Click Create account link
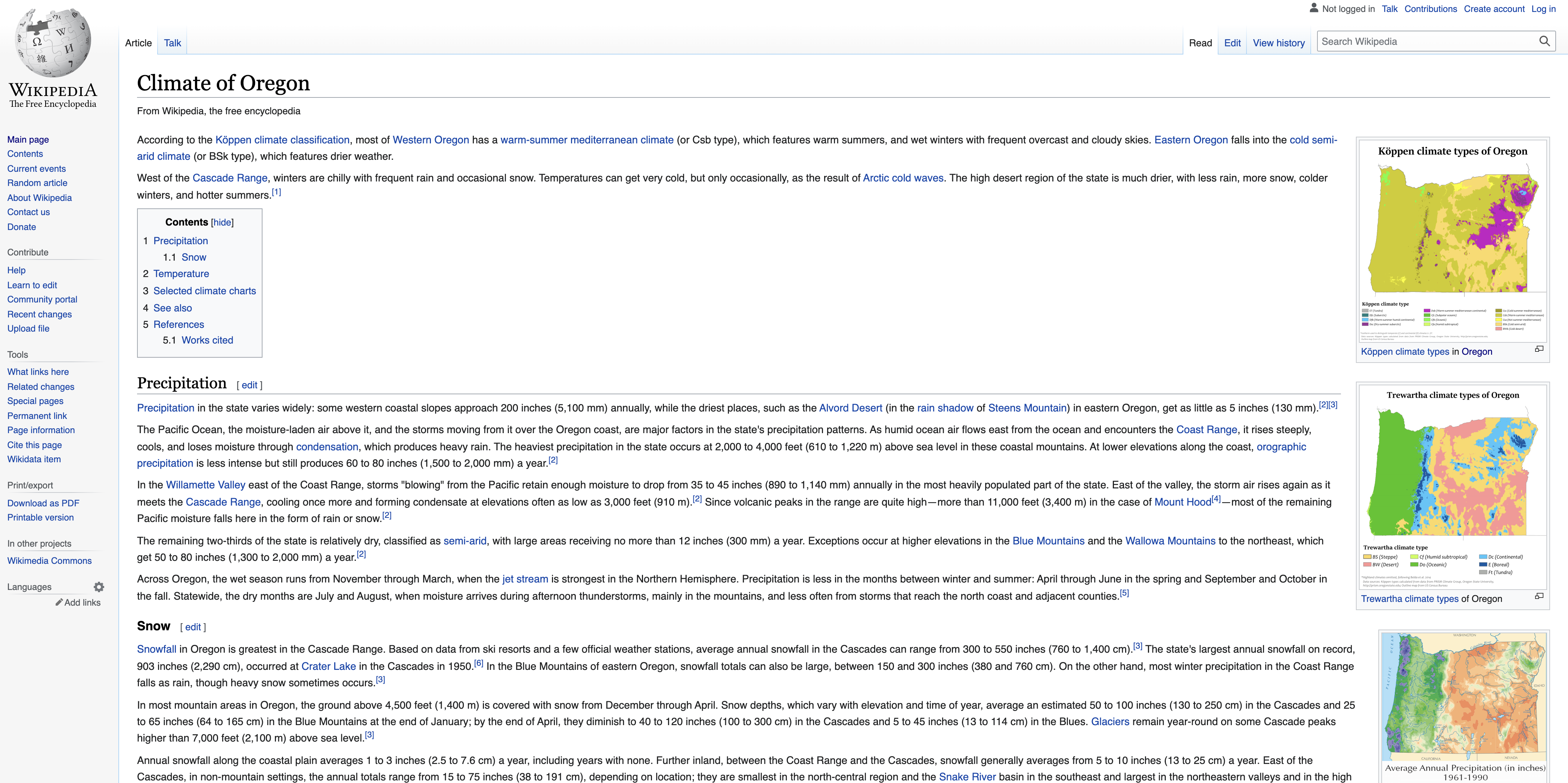 (x=1494, y=9)
